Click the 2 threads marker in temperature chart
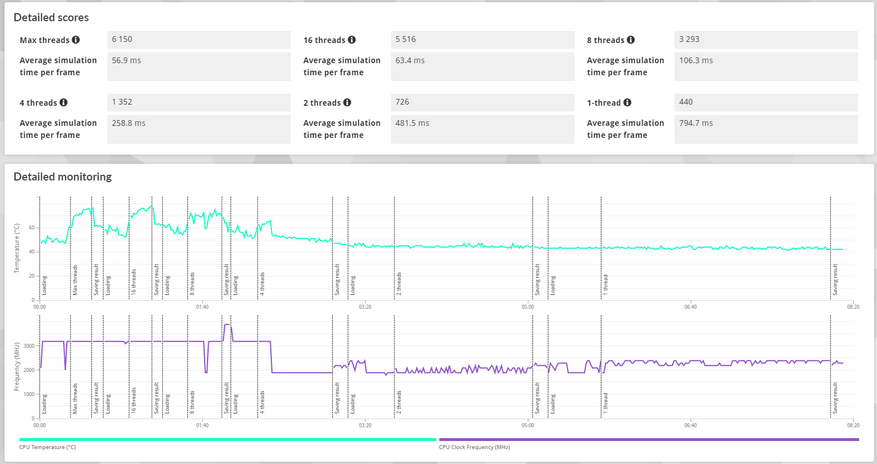 398,284
